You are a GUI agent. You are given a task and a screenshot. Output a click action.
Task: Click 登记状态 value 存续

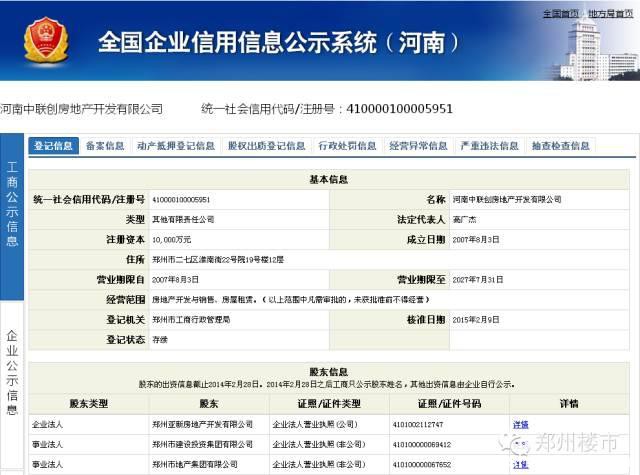tap(160, 340)
